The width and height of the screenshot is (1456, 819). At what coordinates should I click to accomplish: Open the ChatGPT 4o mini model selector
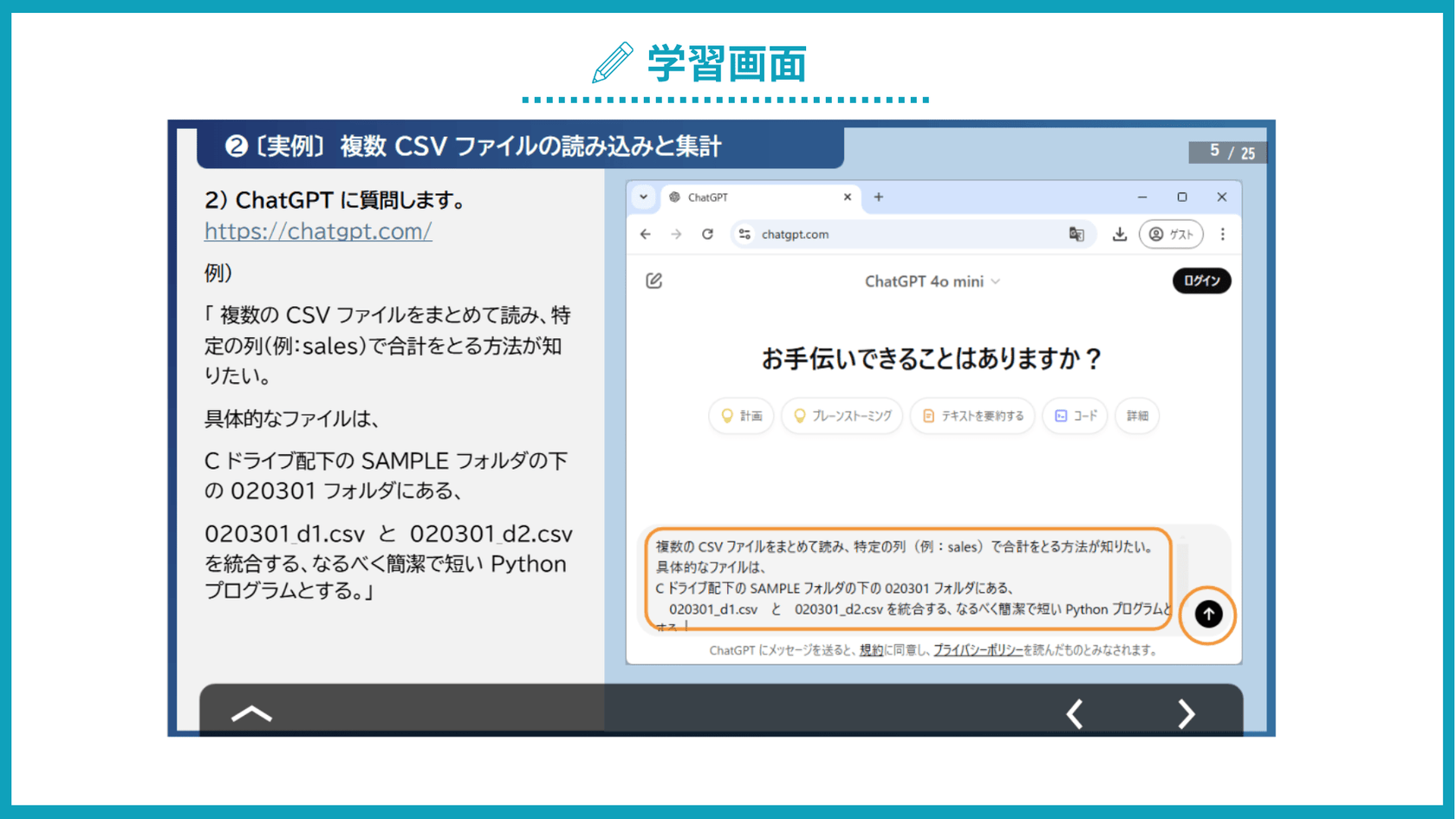933,281
